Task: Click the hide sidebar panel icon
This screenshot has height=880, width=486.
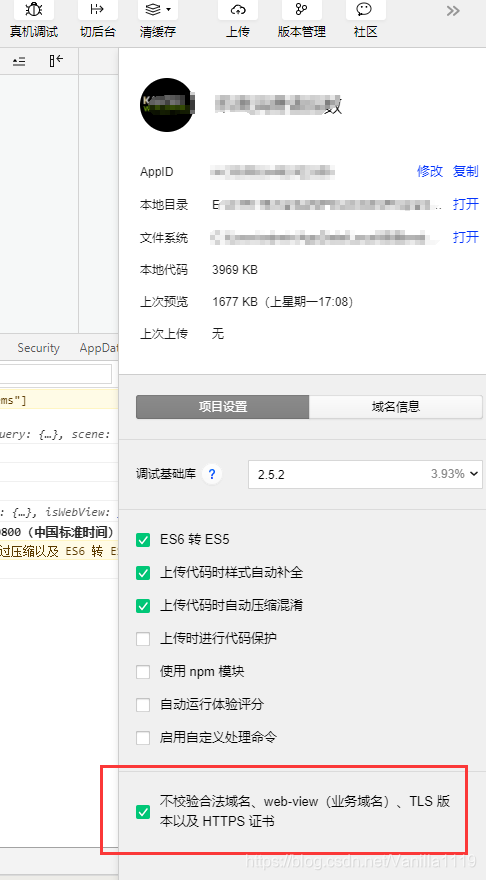Action: click(56, 61)
